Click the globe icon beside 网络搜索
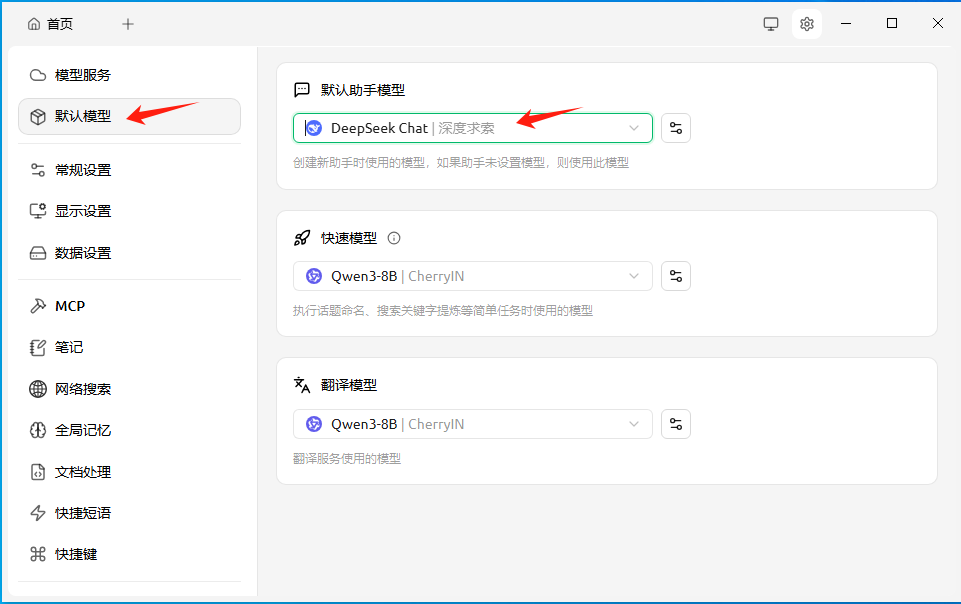 37,388
